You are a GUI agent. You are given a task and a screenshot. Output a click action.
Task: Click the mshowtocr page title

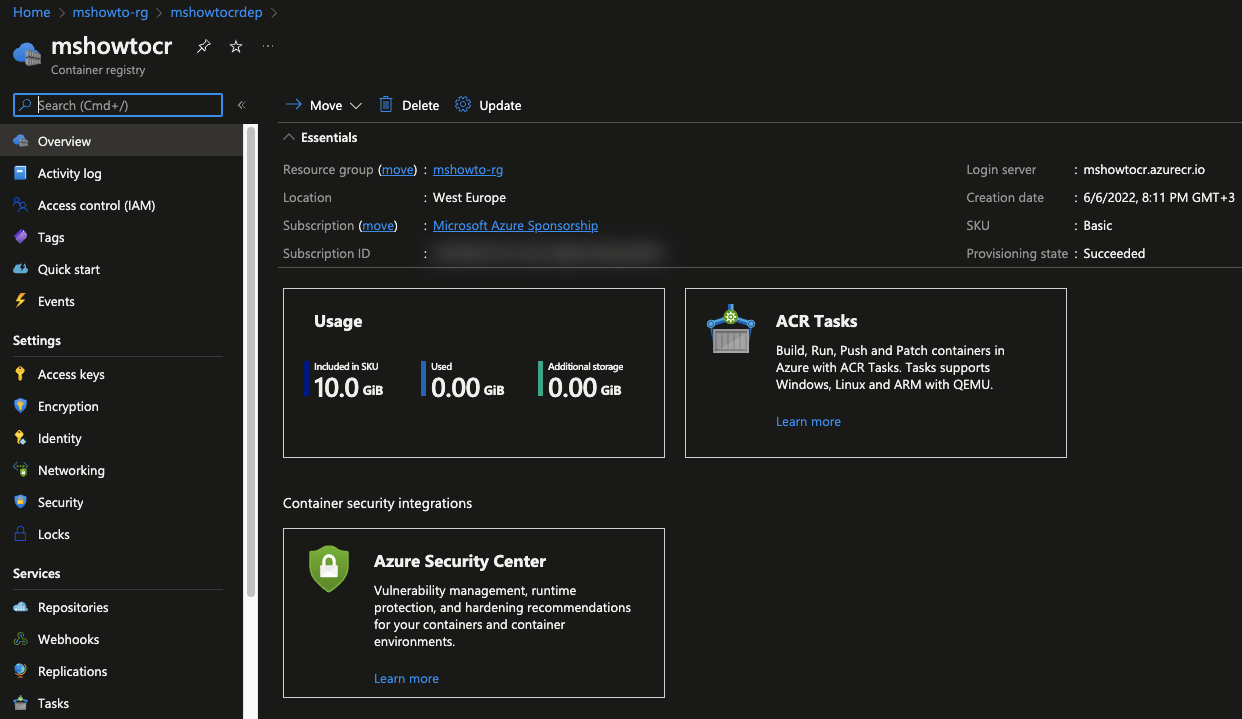112,47
